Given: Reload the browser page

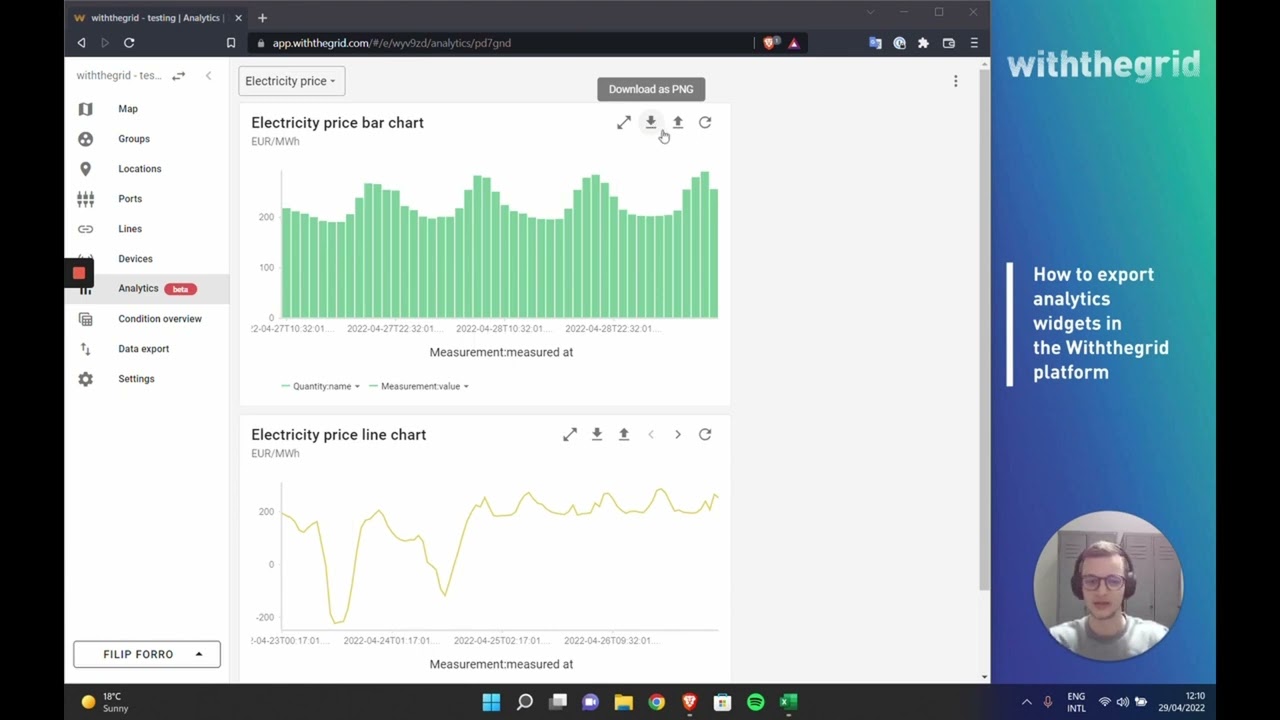Looking at the screenshot, I should 129,43.
